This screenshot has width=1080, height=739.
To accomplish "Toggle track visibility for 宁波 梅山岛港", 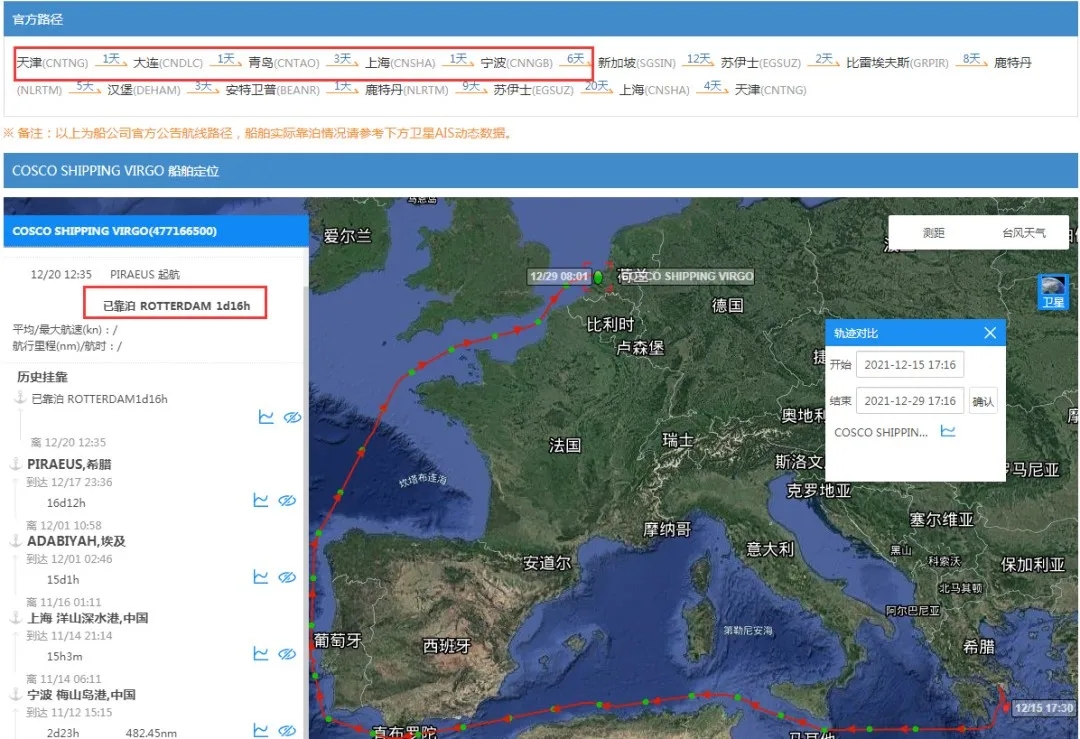I will [287, 730].
